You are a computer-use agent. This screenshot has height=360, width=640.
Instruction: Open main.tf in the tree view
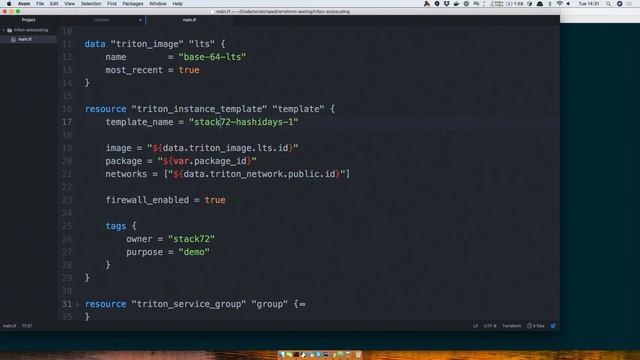(x=25, y=39)
